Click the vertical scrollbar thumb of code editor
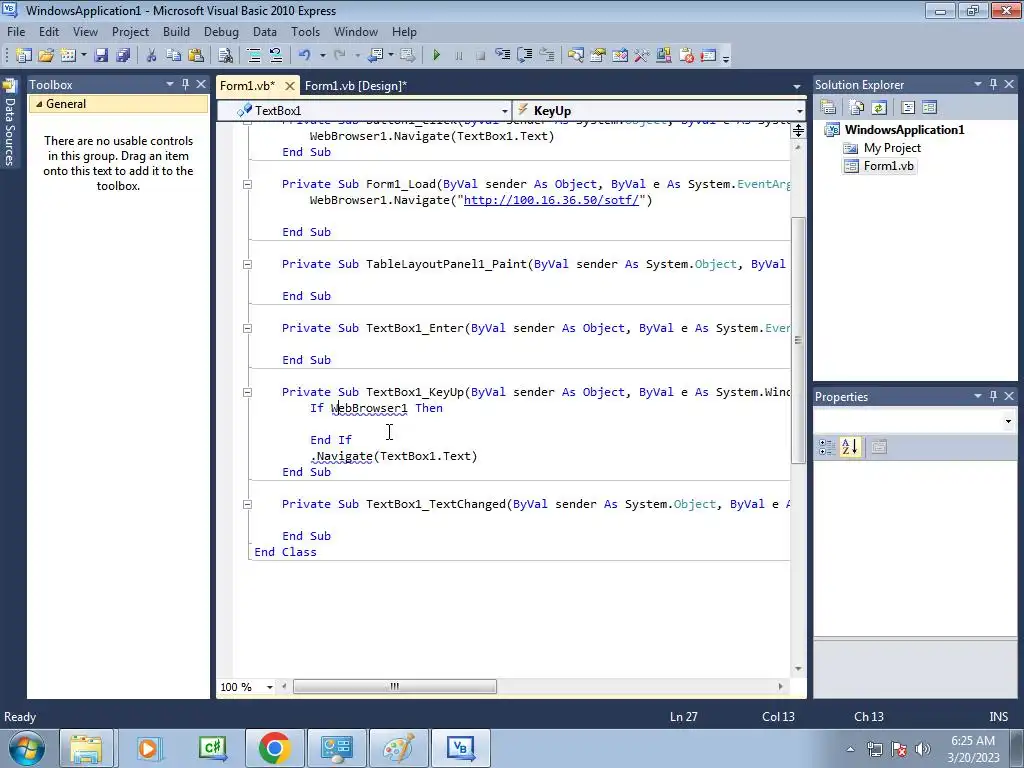This screenshot has width=1024, height=768. click(798, 340)
